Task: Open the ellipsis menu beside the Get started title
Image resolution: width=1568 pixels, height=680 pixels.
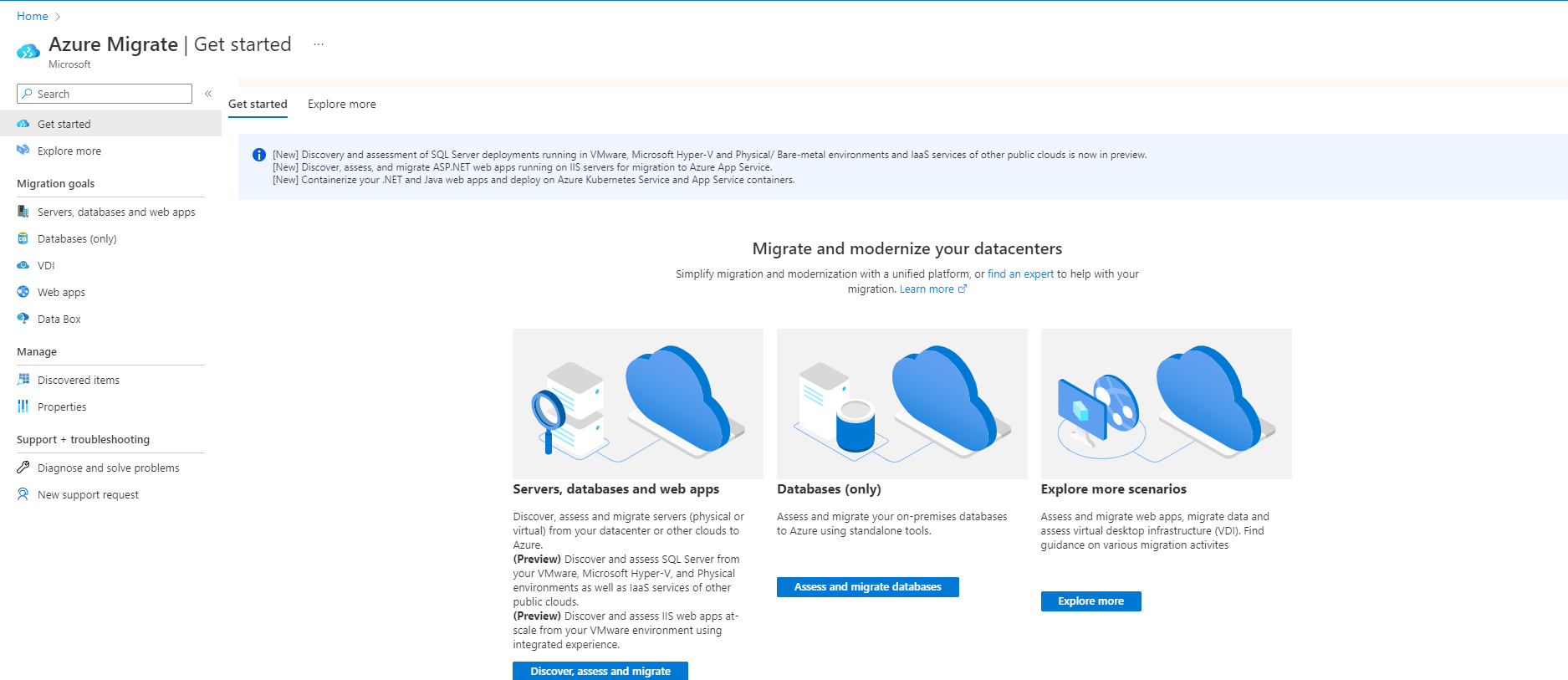Action: coord(319,44)
